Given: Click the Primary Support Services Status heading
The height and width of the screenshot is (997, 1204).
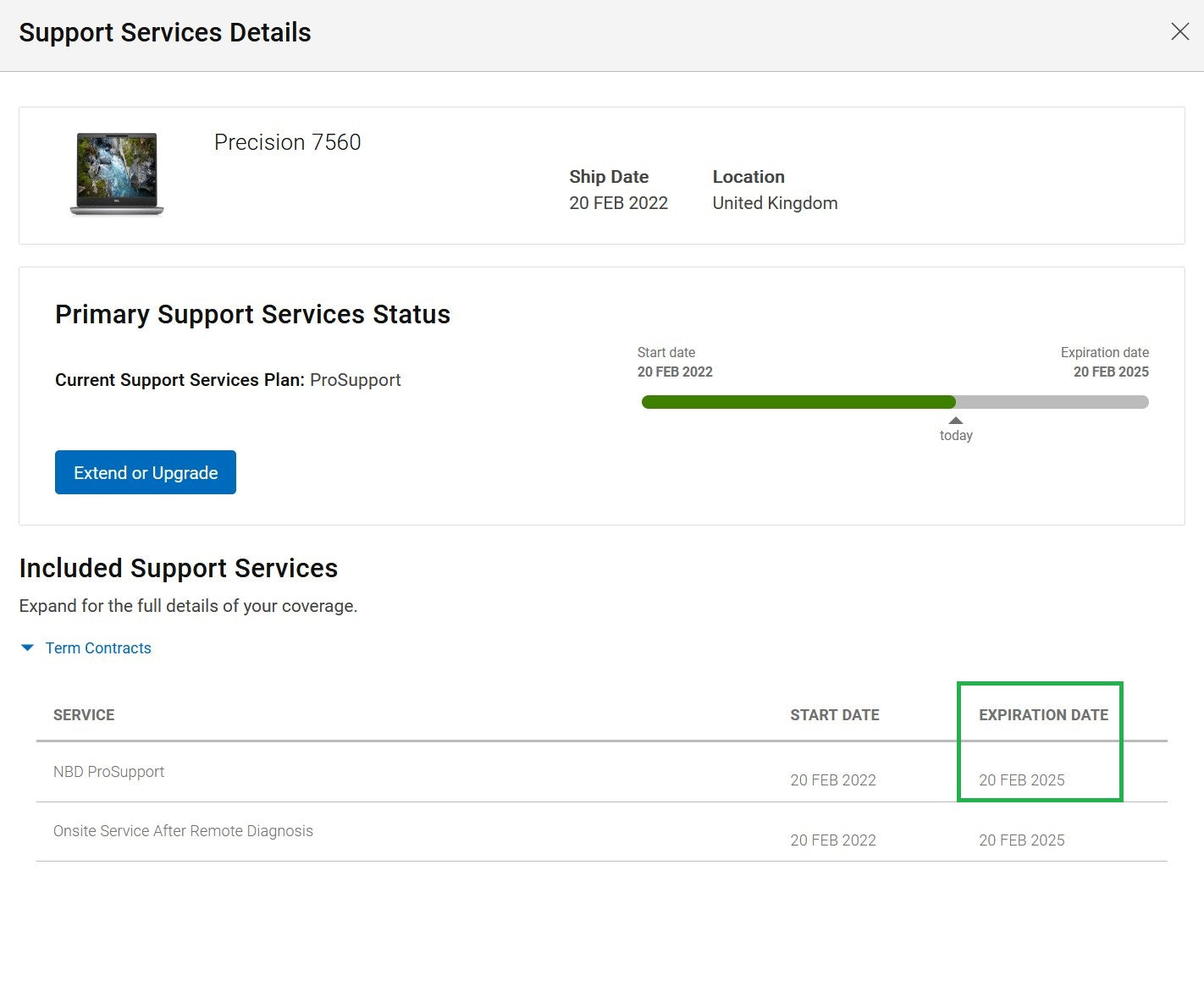Looking at the screenshot, I should tap(252, 314).
